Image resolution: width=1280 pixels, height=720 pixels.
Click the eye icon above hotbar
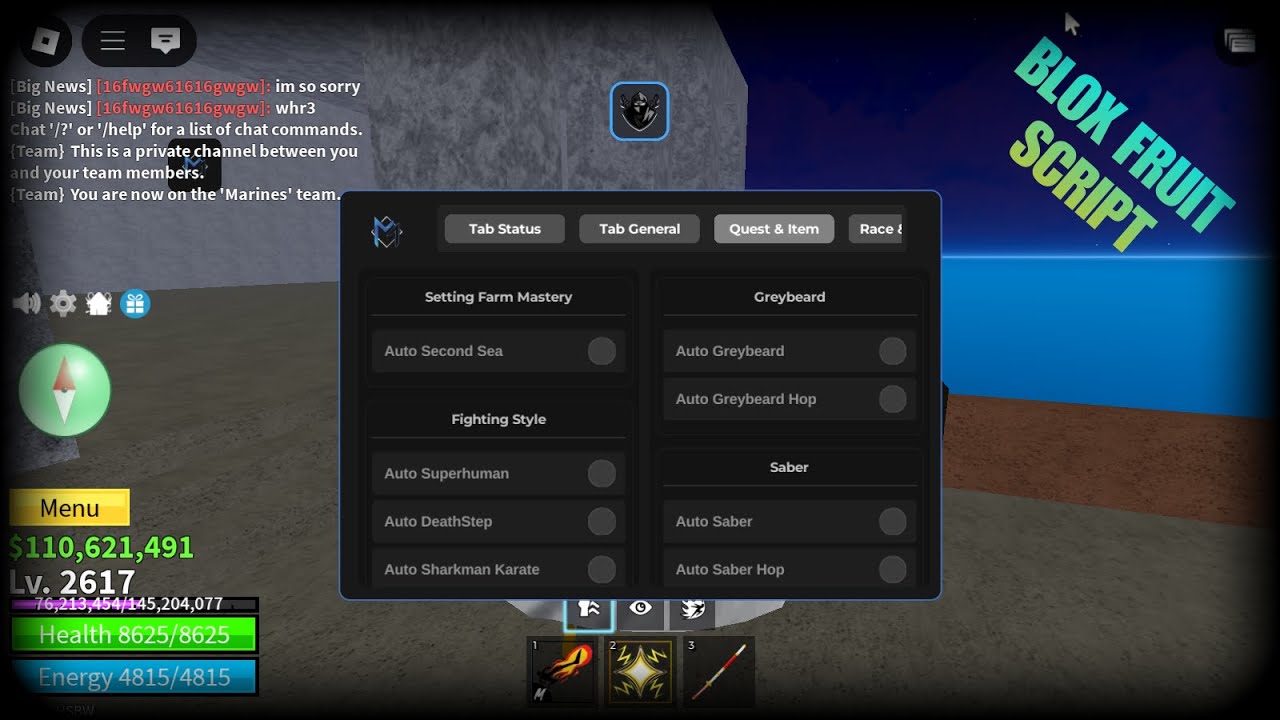[640, 608]
